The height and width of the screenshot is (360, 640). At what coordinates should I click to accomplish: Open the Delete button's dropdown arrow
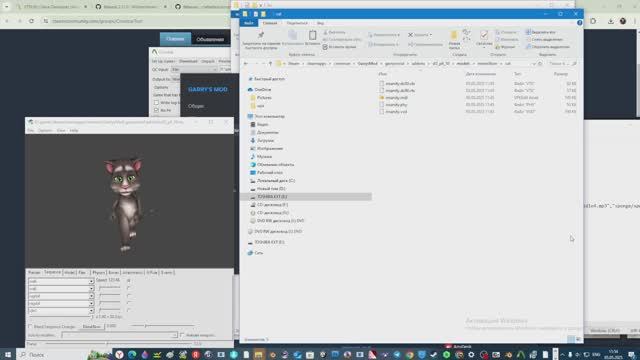point(431,35)
